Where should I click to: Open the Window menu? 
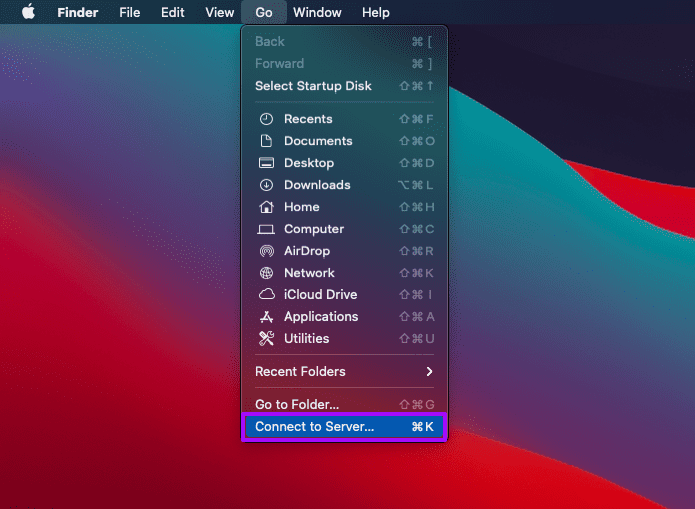point(317,12)
